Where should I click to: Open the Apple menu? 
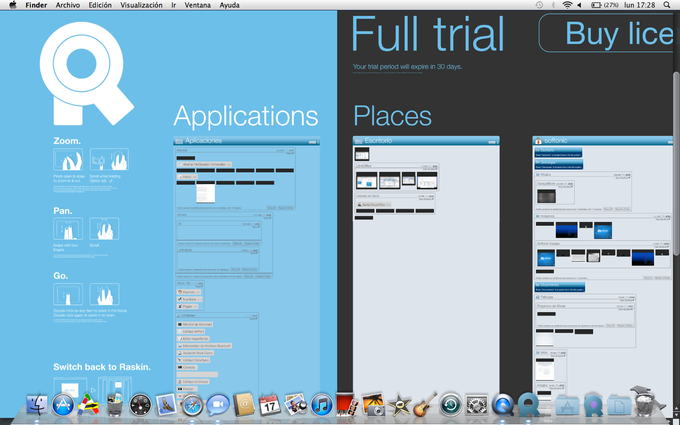13,5
